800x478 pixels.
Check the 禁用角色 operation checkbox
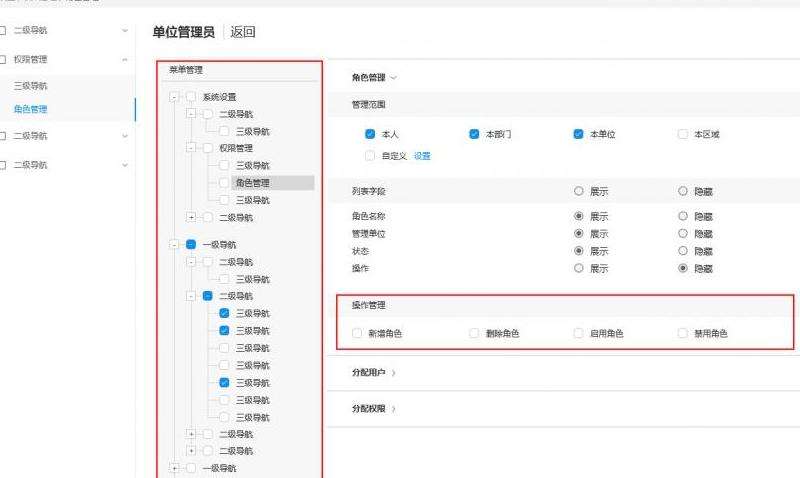click(x=683, y=333)
